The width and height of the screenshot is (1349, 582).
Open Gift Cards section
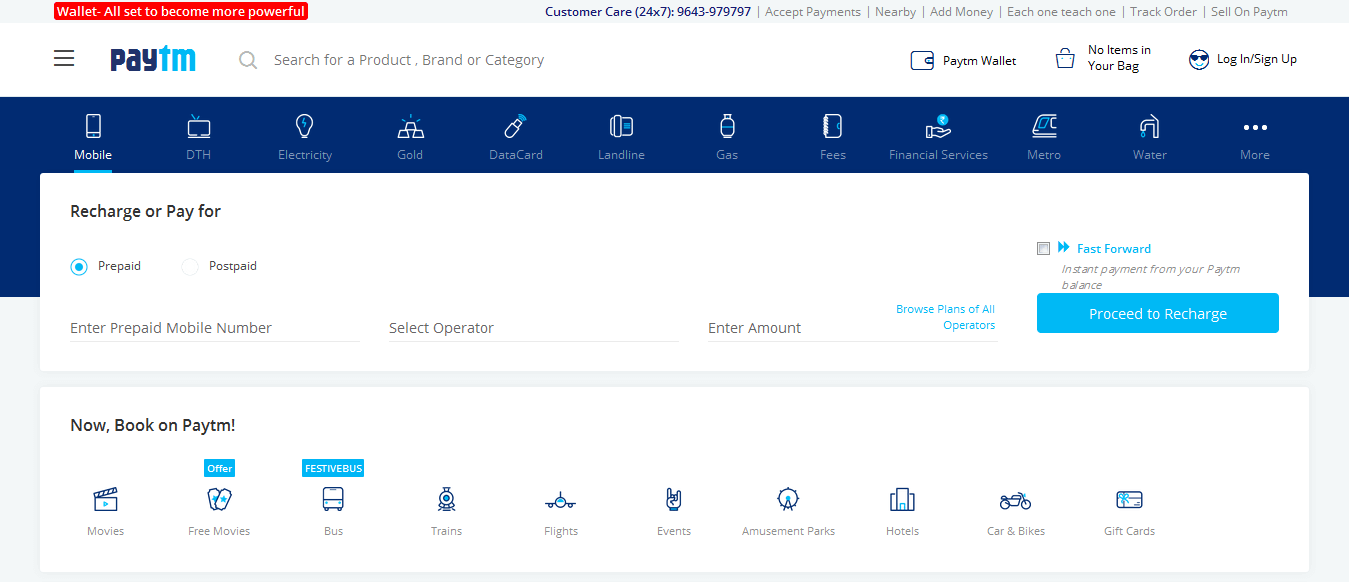(1129, 511)
